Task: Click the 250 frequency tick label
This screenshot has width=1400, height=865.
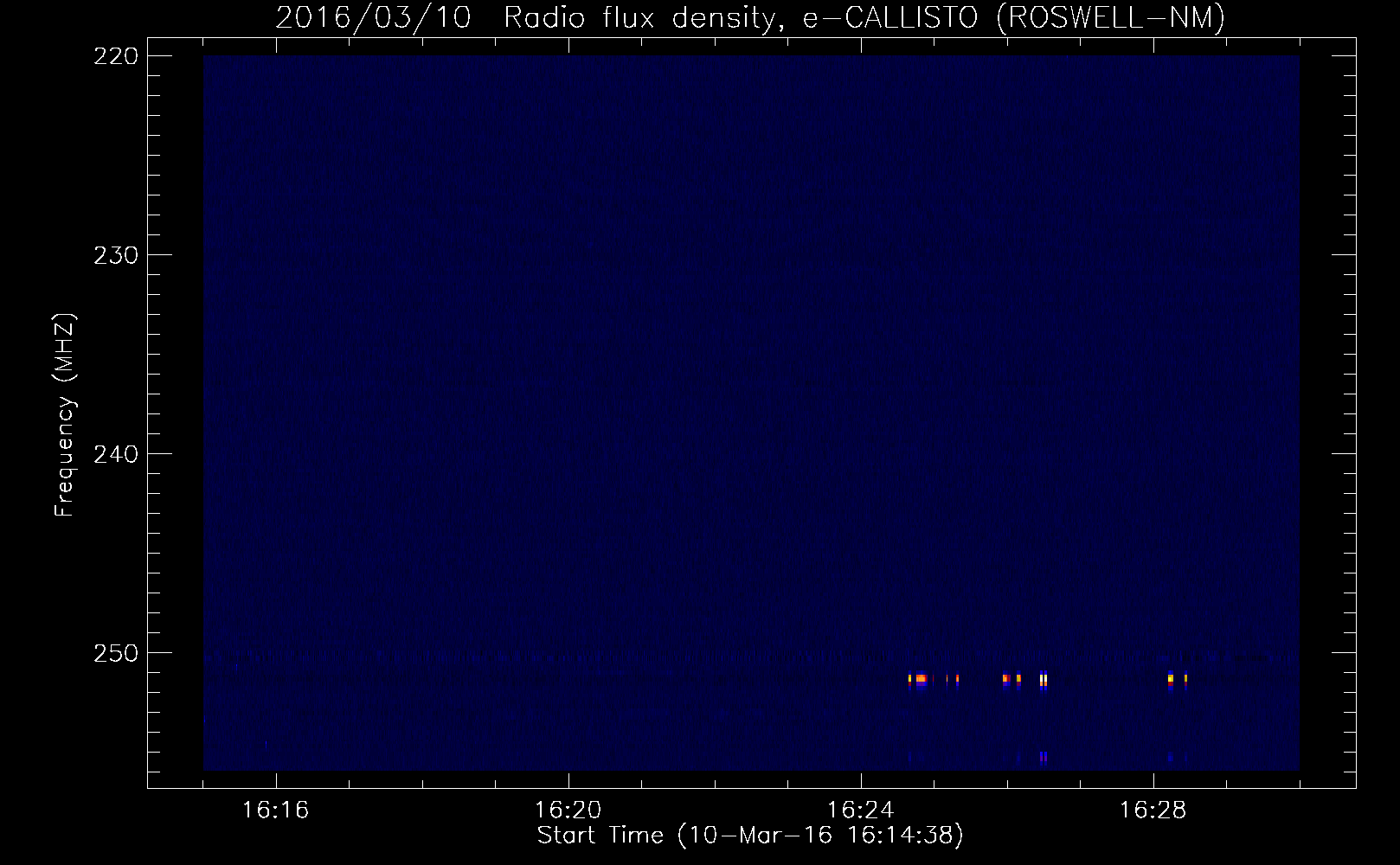Action: coord(114,653)
